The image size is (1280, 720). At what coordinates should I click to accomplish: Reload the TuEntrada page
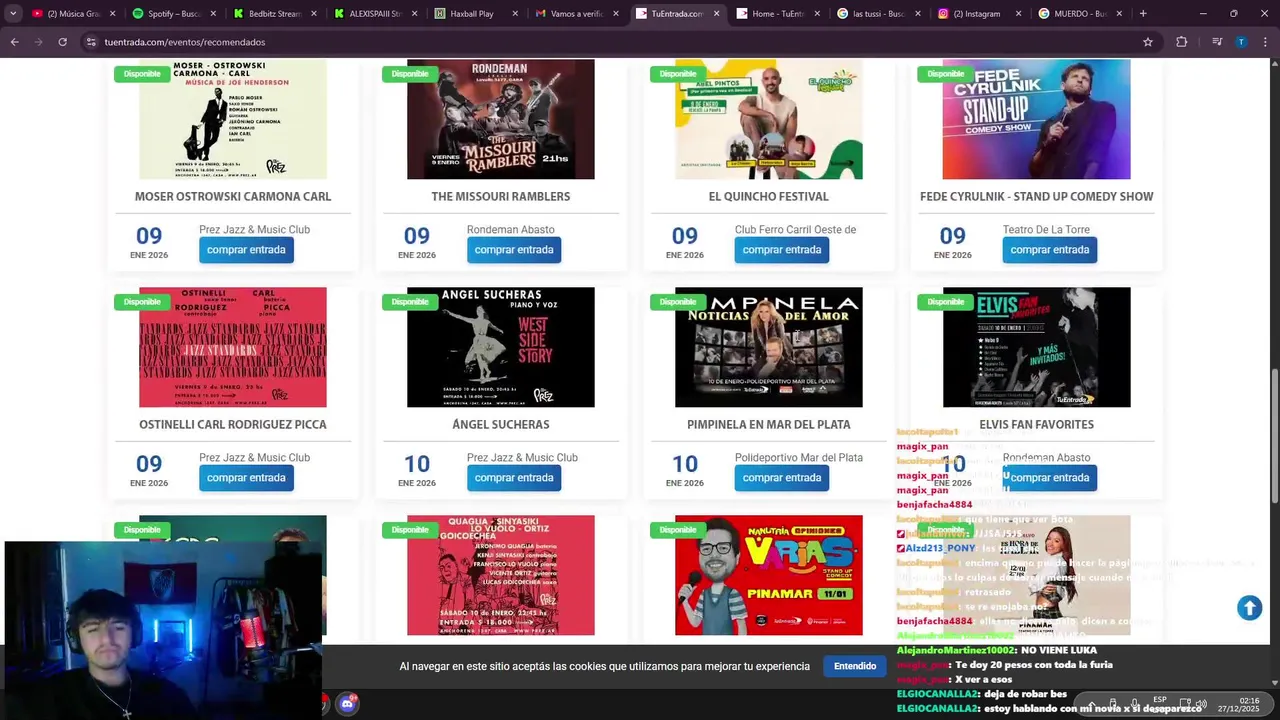pos(62,42)
